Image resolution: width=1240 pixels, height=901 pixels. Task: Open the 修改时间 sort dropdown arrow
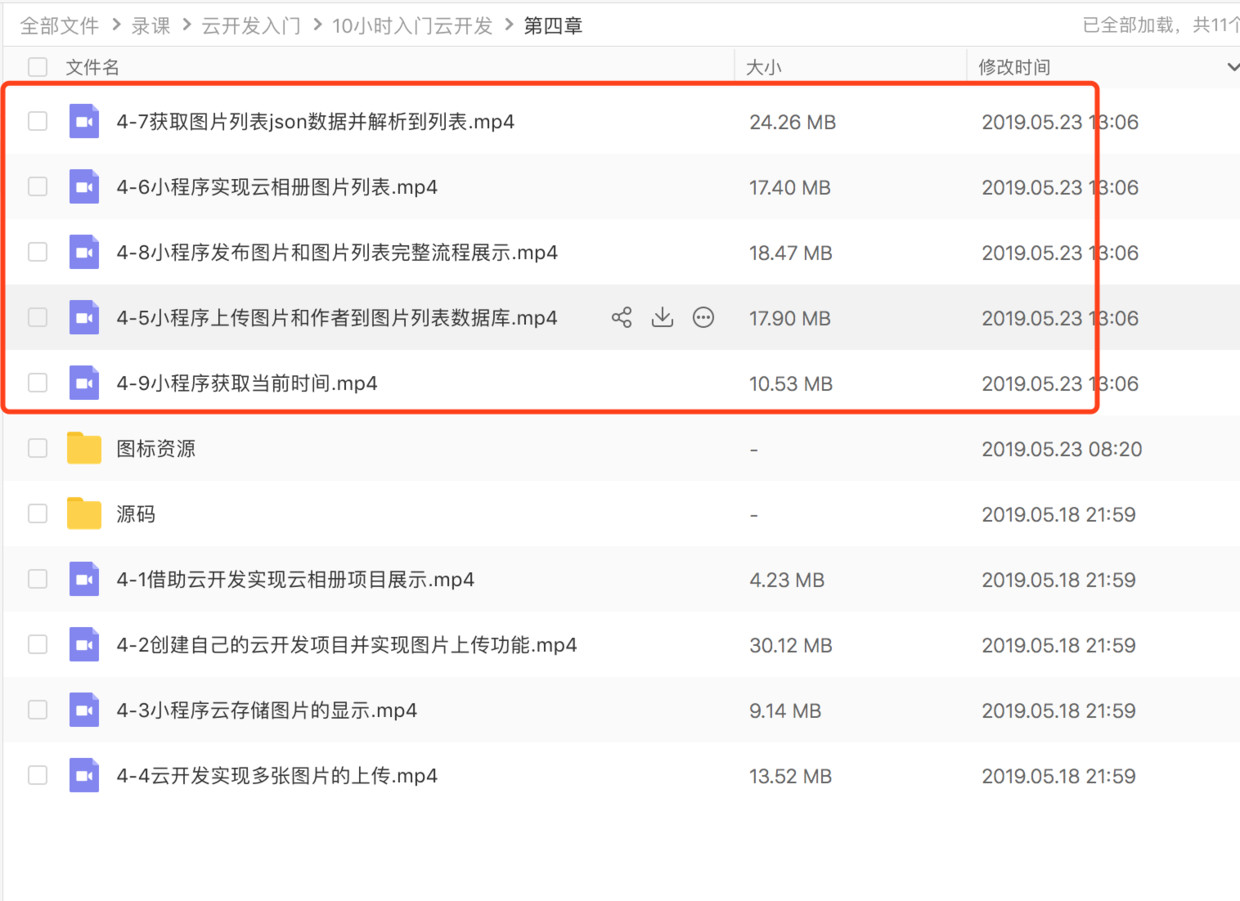click(x=1232, y=67)
